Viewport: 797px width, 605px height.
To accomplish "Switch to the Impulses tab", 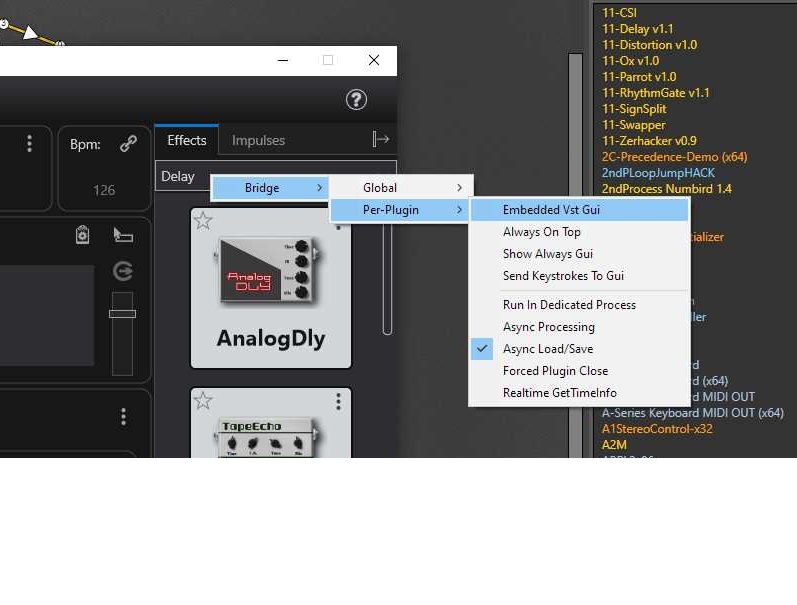I will 258,140.
